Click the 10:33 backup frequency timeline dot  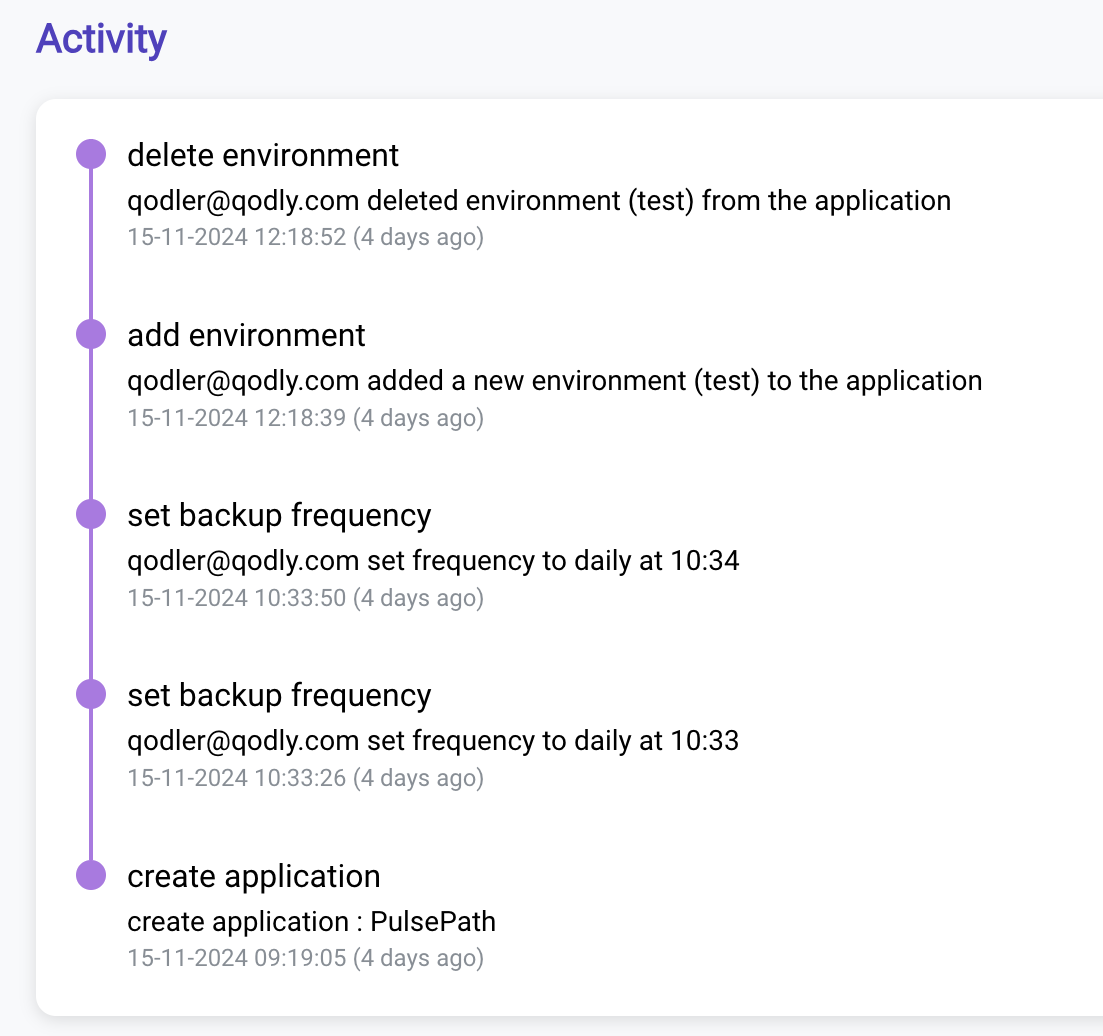[x=91, y=694]
